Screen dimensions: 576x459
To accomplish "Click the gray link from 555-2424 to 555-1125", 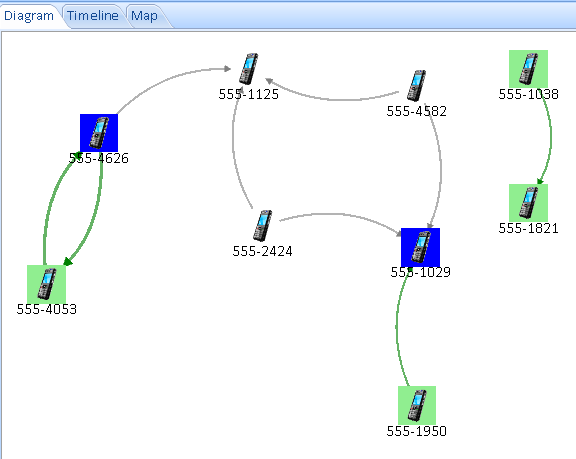I will coord(233,147).
